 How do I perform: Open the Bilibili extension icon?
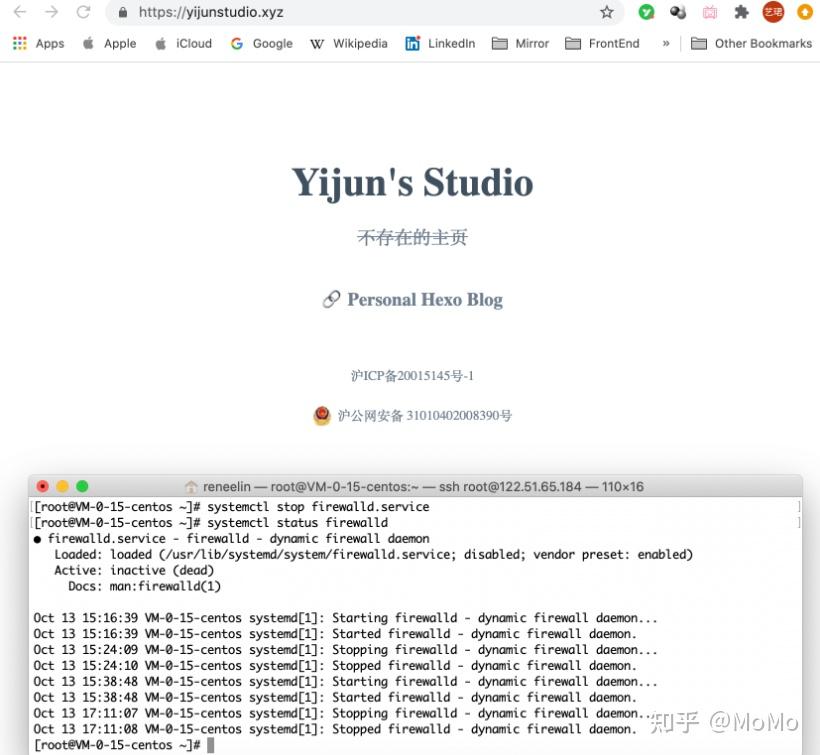pyautogui.click(x=710, y=14)
